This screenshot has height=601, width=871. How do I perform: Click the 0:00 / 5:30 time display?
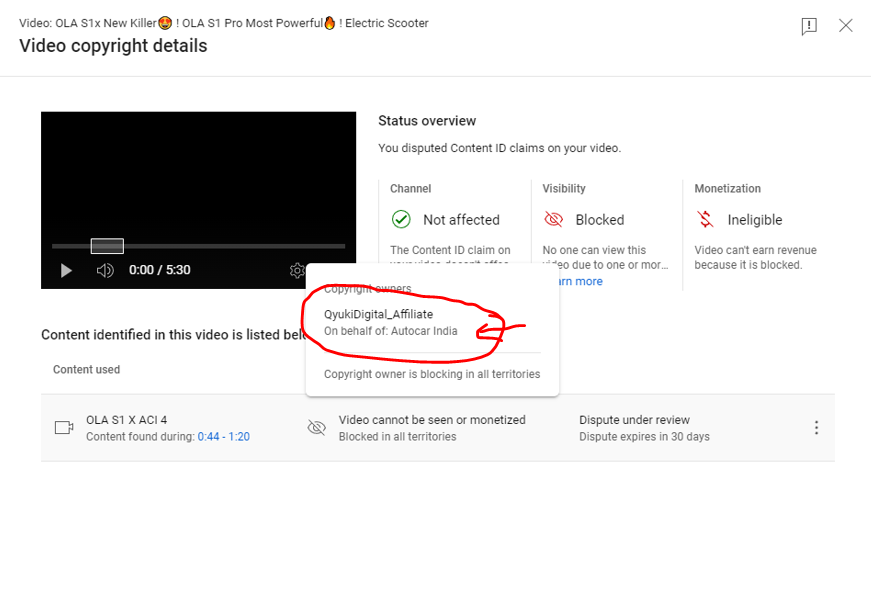(159, 270)
